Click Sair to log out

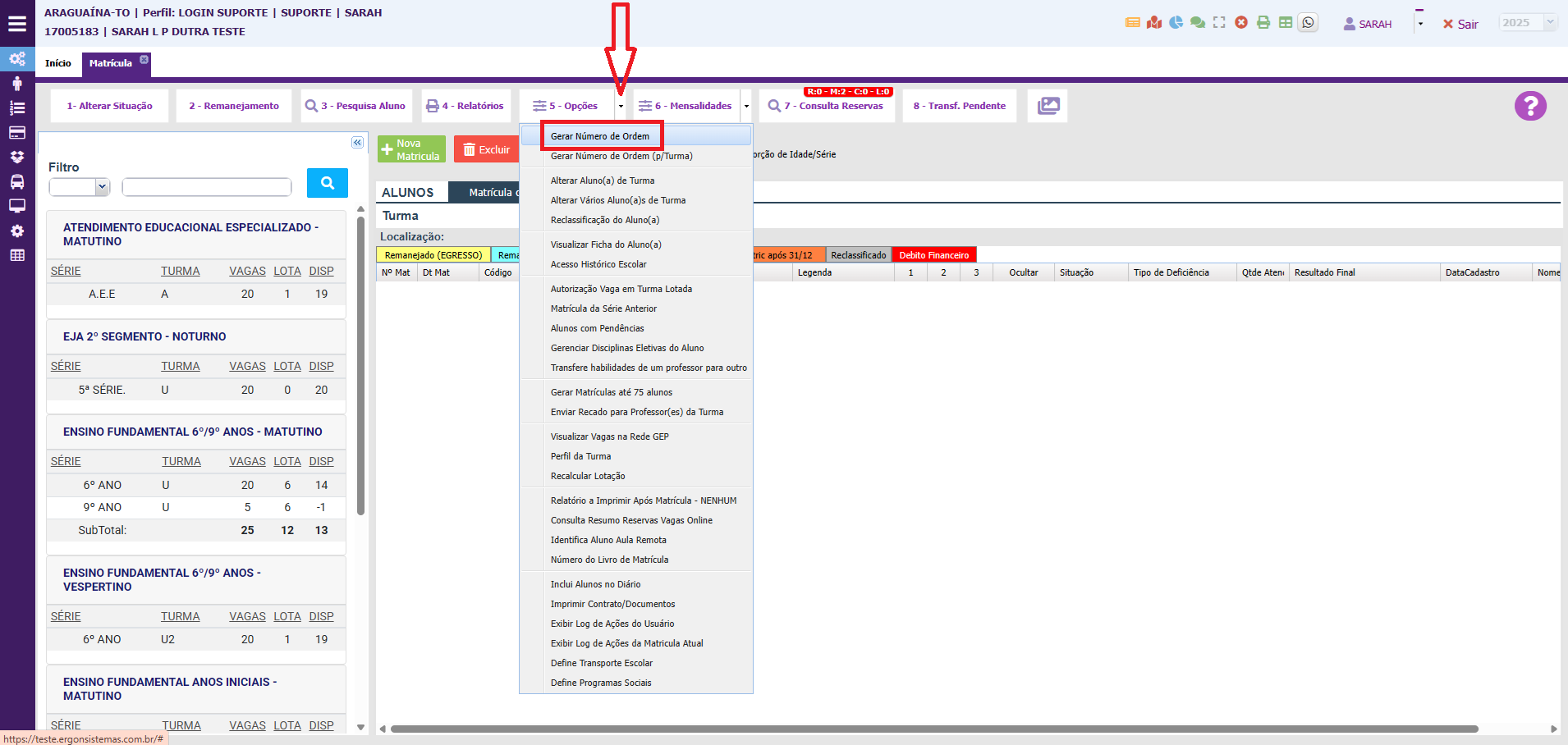[1460, 25]
